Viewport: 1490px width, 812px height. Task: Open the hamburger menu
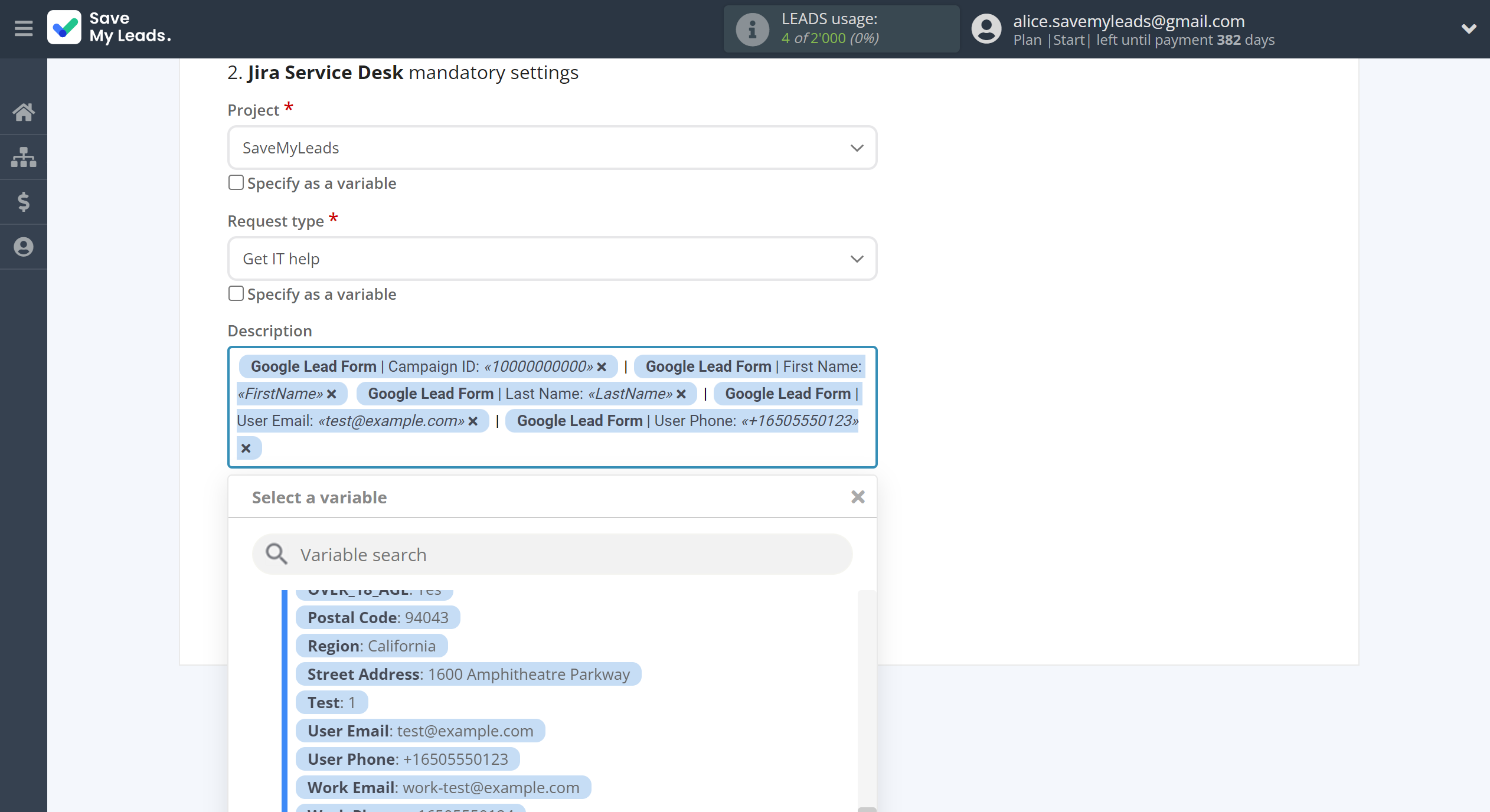tap(24, 28)
